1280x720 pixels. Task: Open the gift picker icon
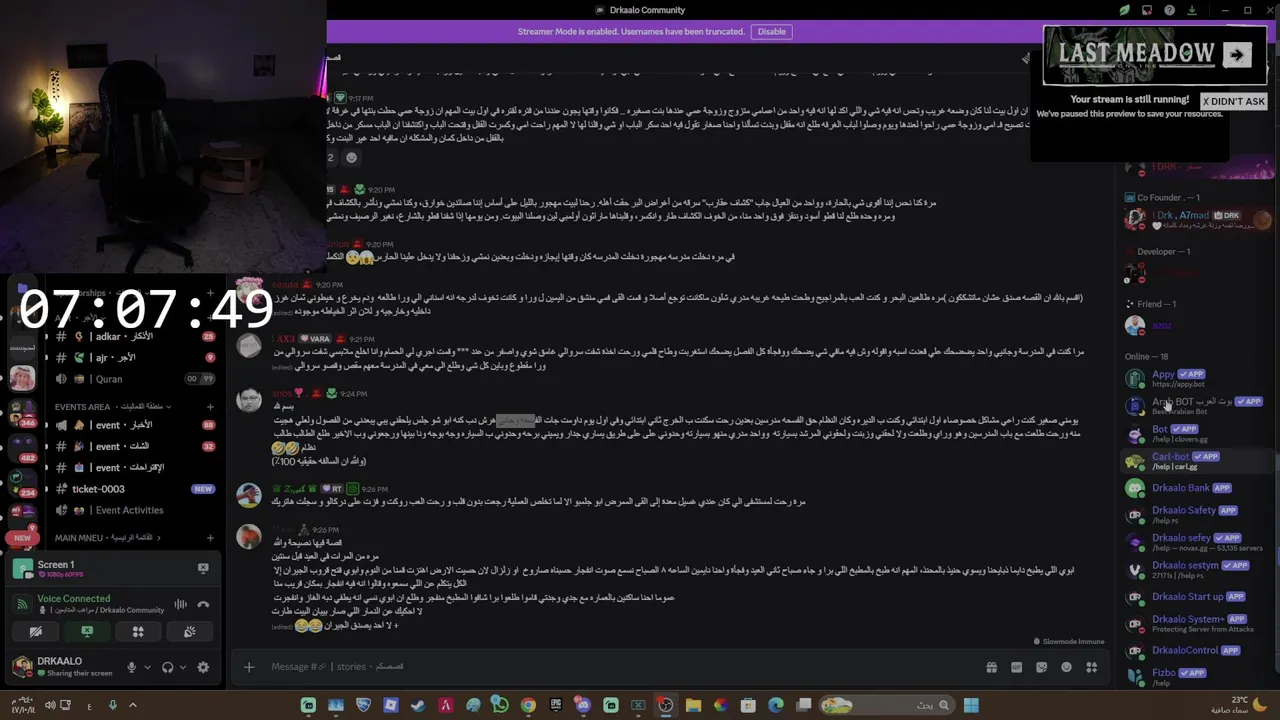(991, 667)
